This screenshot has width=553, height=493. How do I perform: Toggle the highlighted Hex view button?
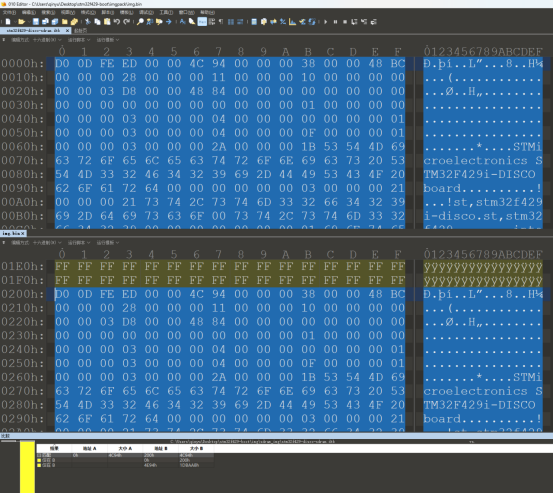[202, 22]
